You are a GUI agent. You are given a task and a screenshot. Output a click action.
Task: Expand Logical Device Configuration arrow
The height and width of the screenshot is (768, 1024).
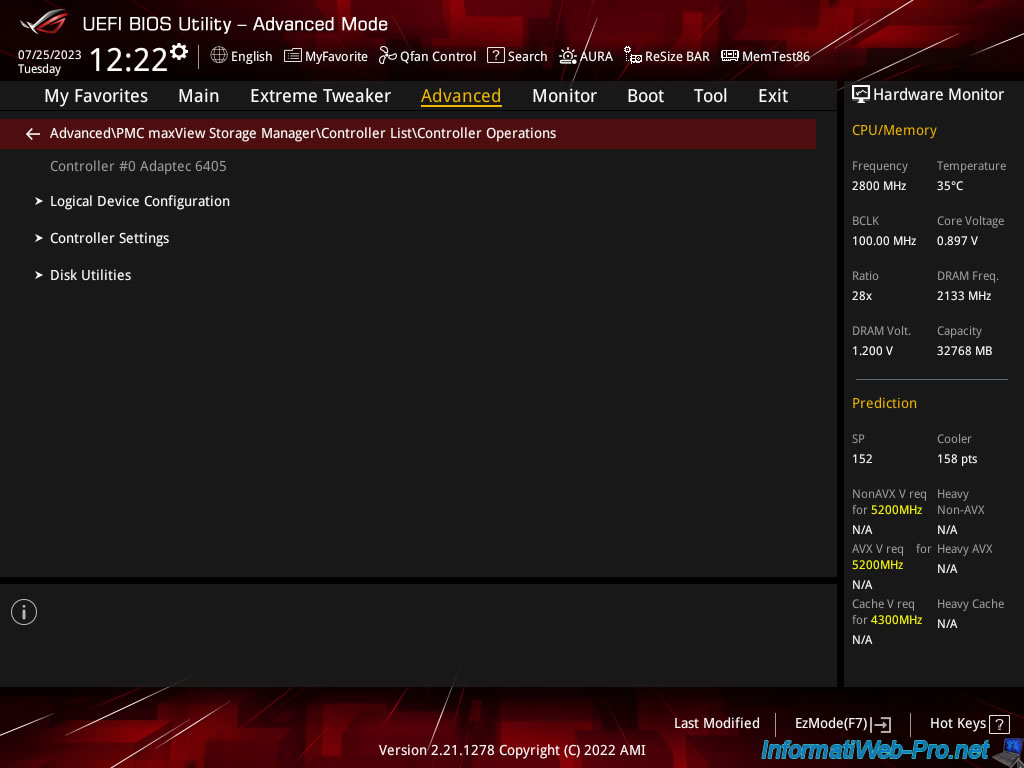pos(39,201)
